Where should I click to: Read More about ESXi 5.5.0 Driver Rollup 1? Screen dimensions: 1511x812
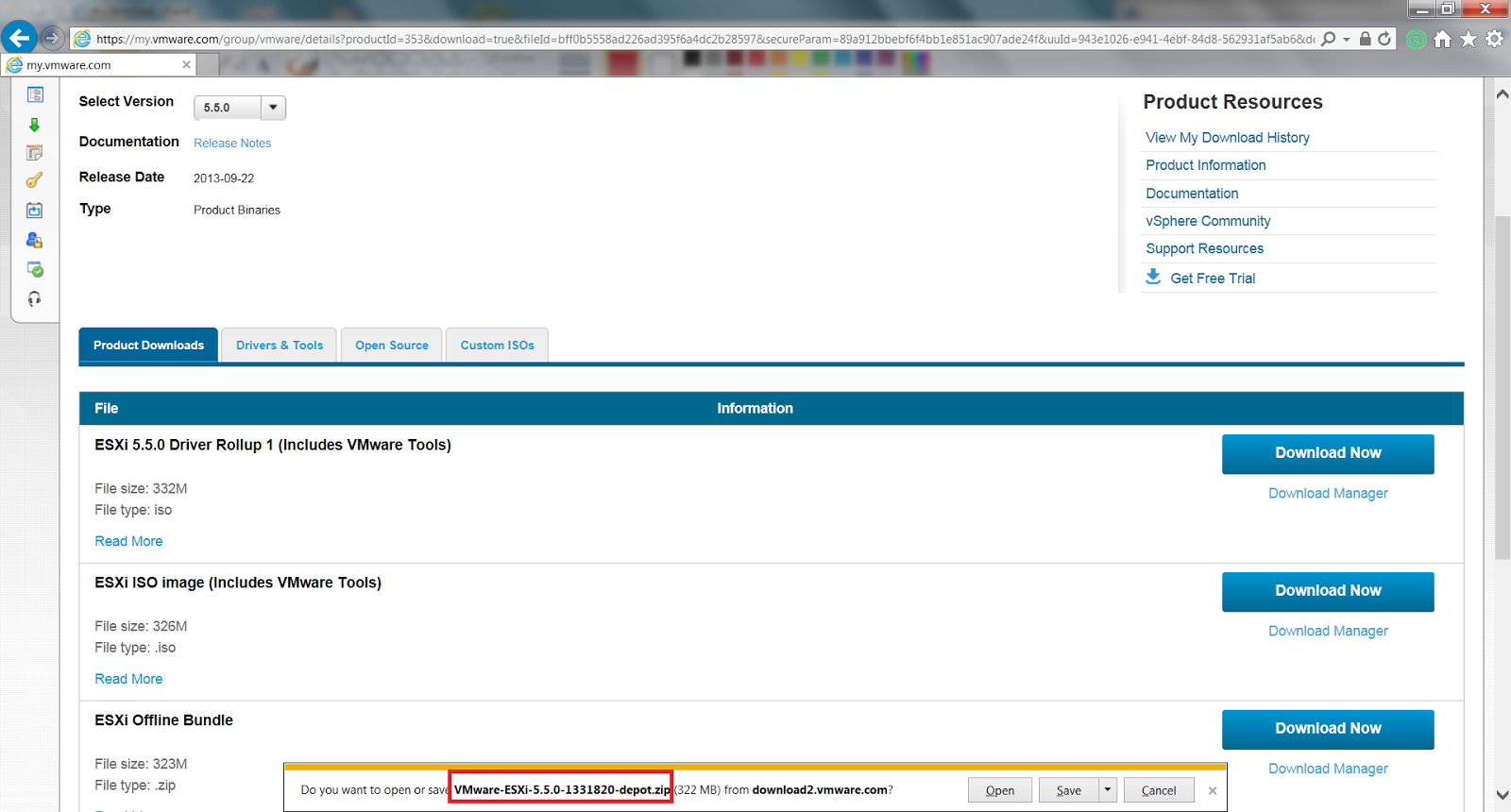tap(128, 541)
